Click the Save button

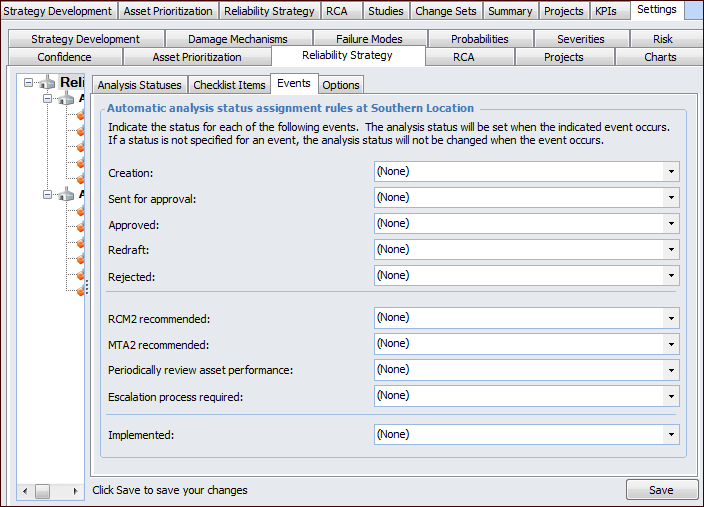tap(661, 490)
